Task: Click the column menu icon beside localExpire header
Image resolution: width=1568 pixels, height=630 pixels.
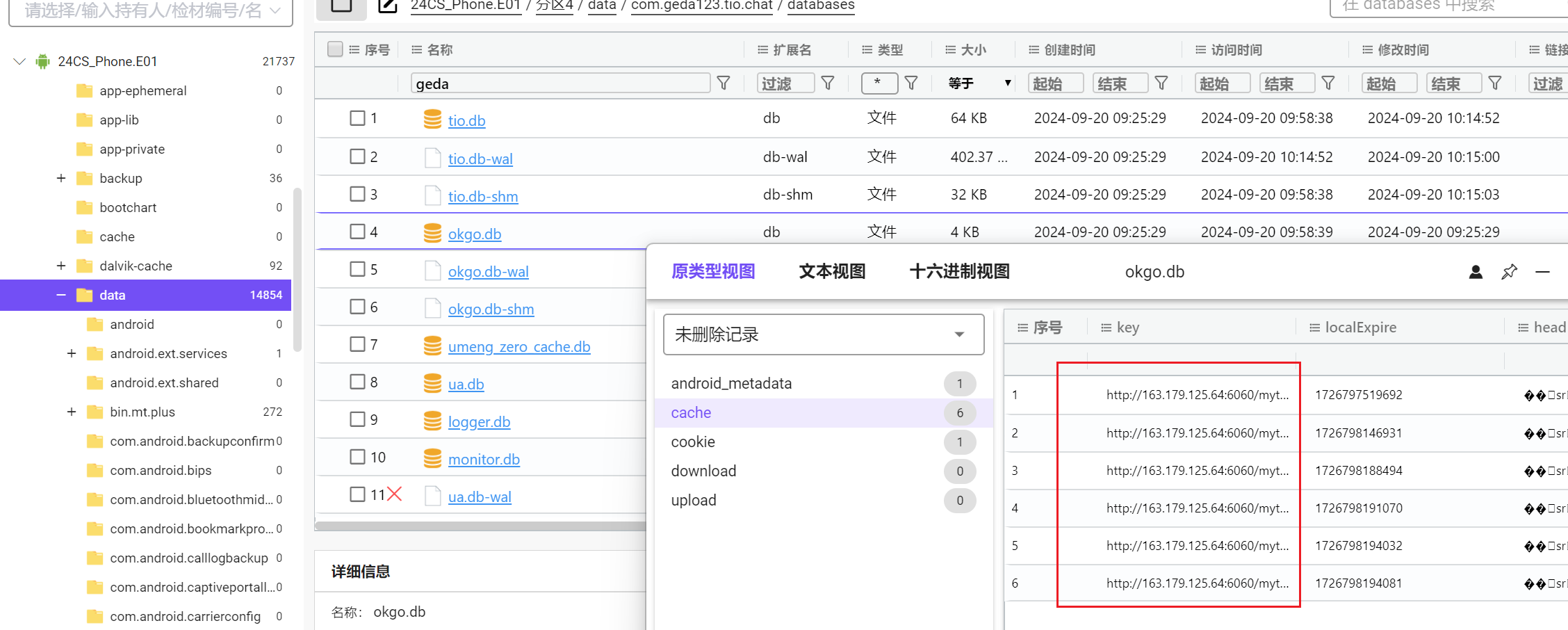Action: [x=1315, y=328]
